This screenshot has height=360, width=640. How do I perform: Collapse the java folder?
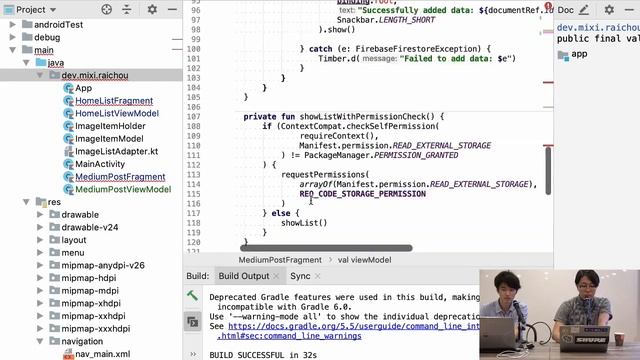coord(26,62)
